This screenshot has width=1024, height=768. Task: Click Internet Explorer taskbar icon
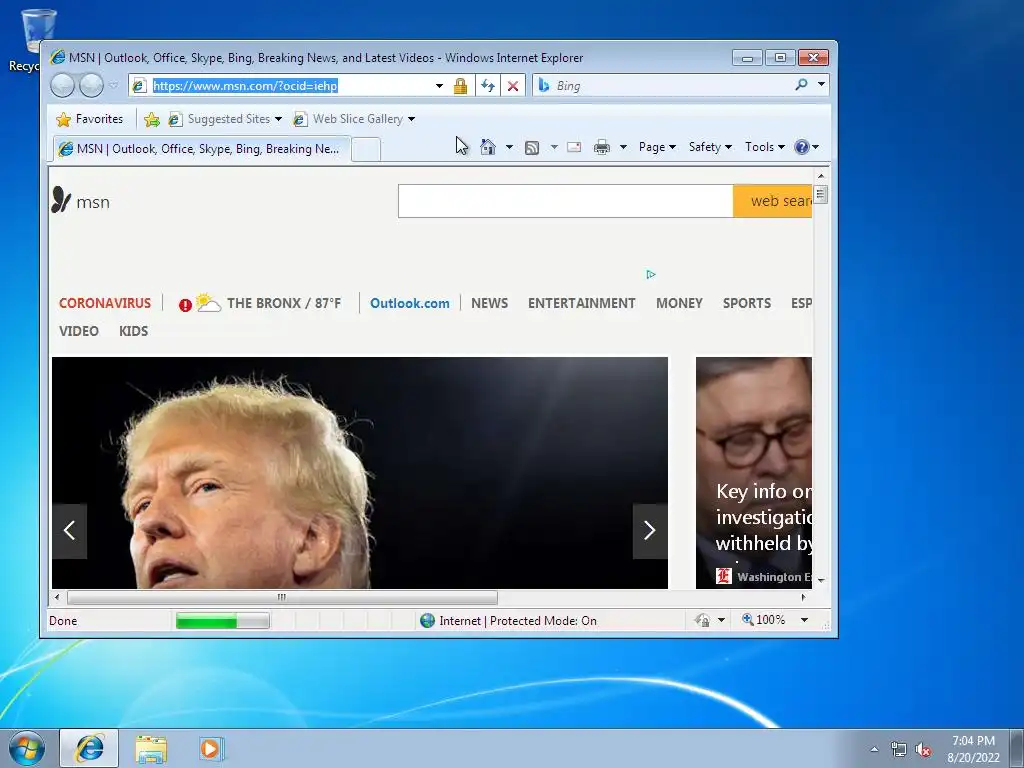89,748
